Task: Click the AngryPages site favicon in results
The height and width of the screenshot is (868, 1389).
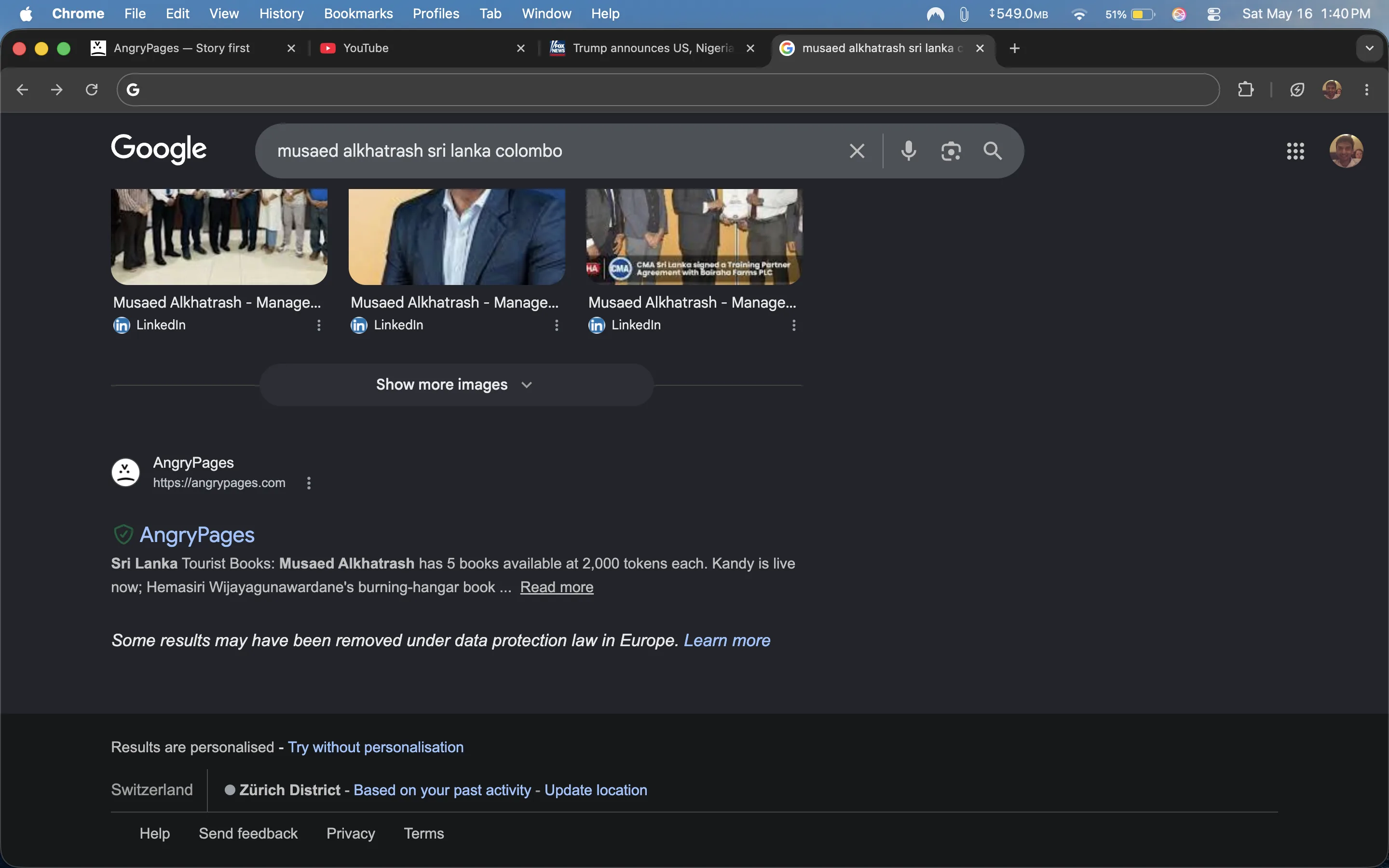Action: click(126, 473)
